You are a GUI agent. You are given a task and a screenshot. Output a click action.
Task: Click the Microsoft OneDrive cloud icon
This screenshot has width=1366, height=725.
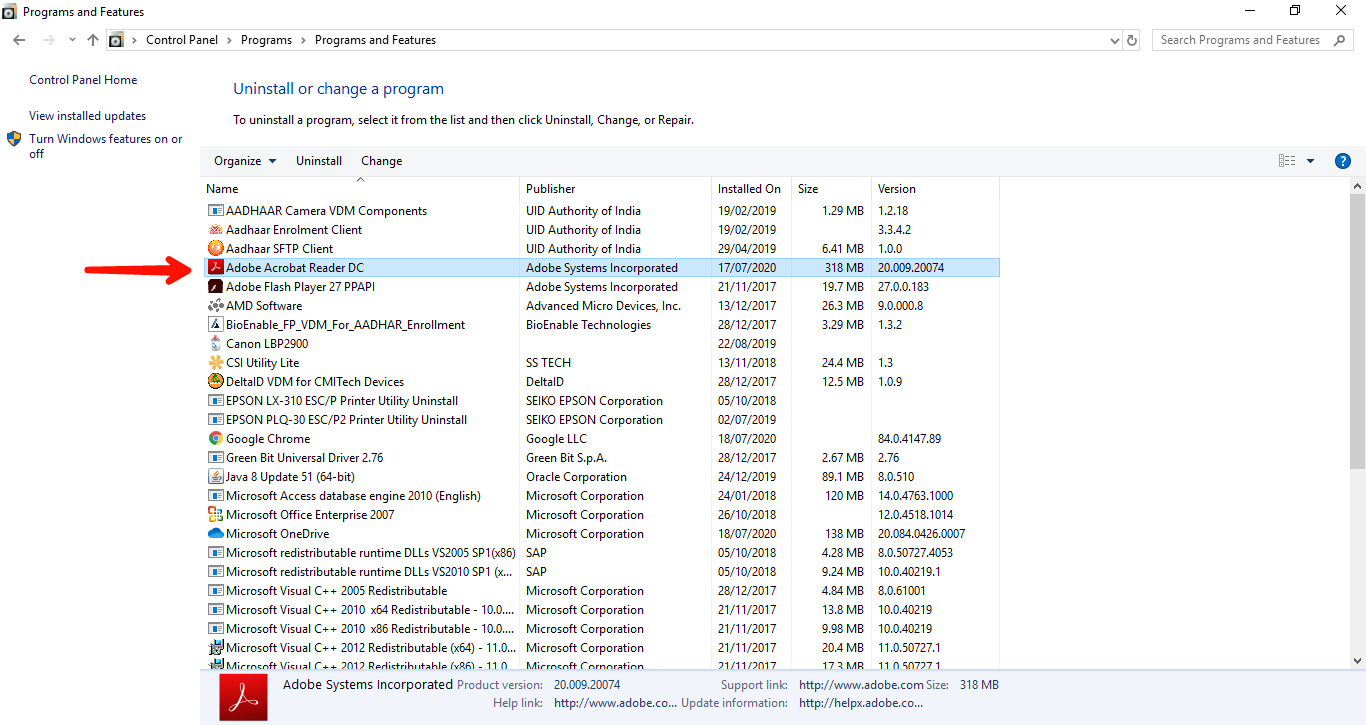pos(215,534)
